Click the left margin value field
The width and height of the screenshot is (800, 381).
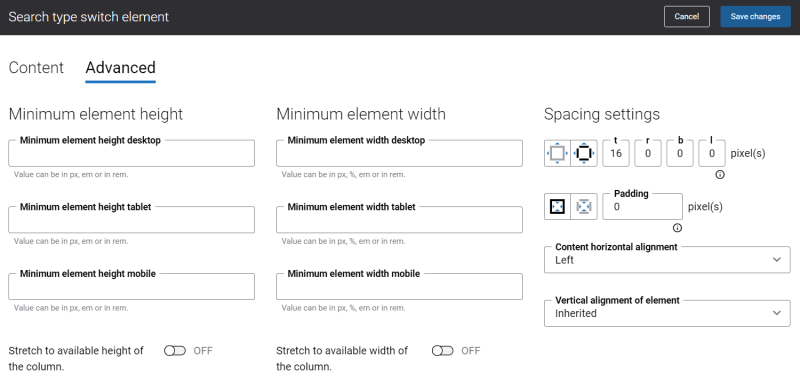[x=712, y=153]
